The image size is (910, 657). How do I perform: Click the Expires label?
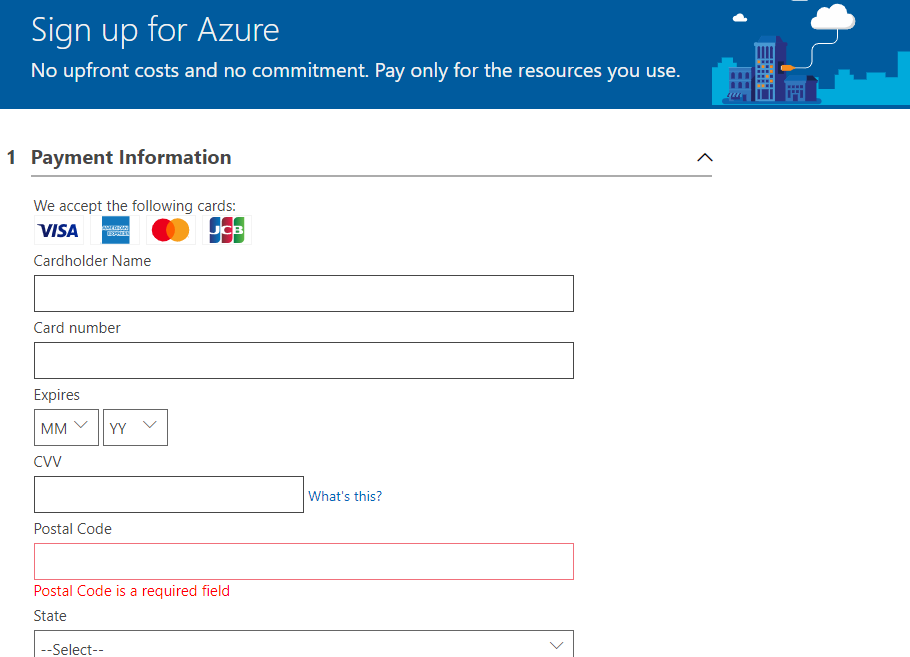(x=57, y=395)
